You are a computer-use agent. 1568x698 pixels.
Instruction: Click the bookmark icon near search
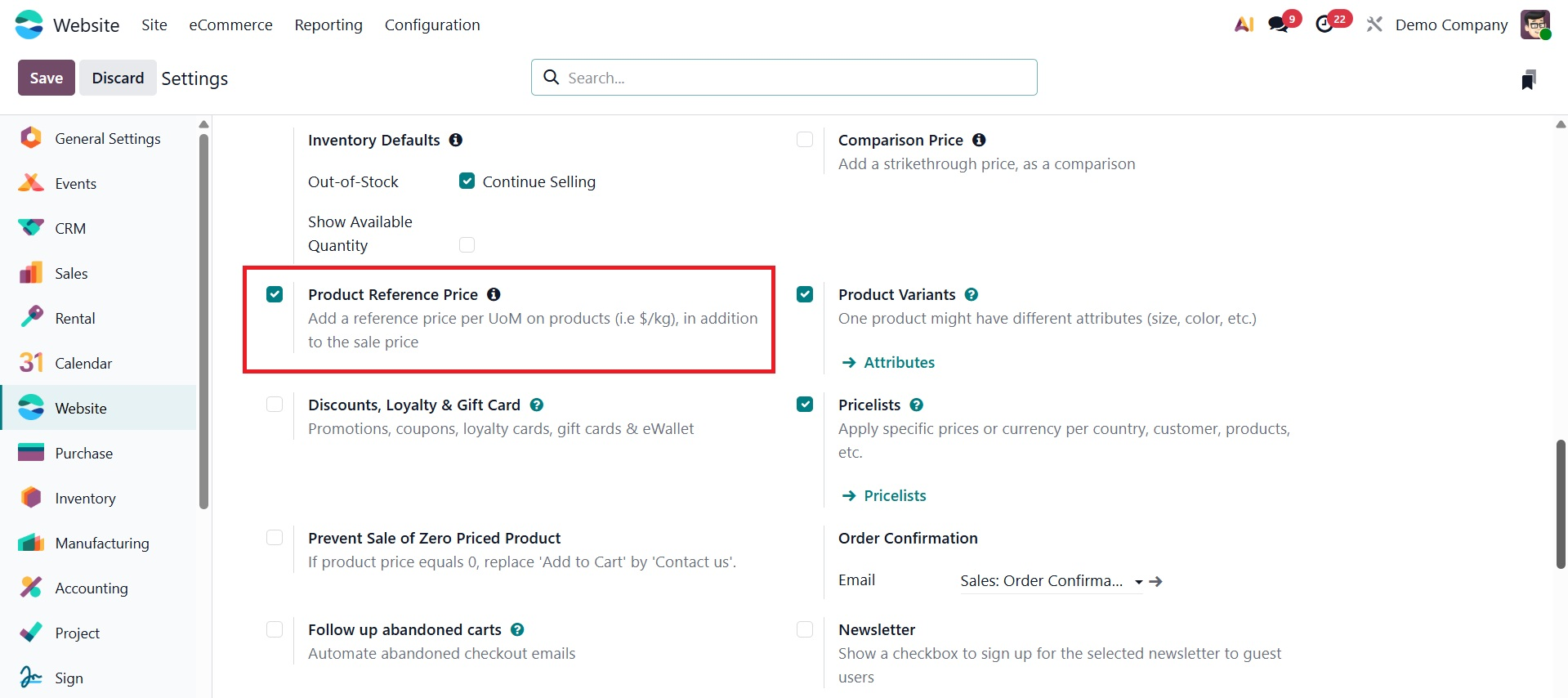(x=1528, y=79)
